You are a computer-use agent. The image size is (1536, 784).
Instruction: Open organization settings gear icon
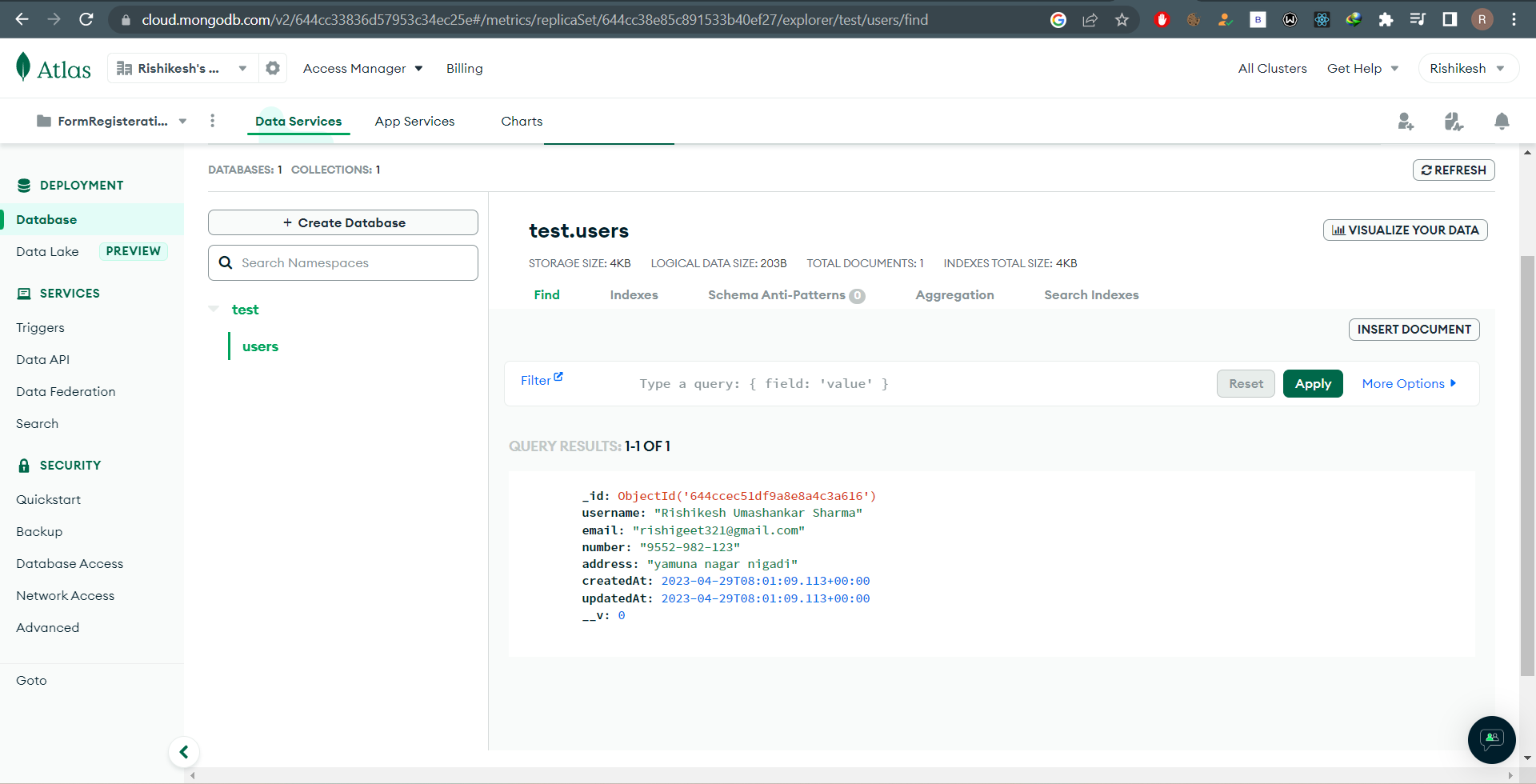click(x=273, y=68)
